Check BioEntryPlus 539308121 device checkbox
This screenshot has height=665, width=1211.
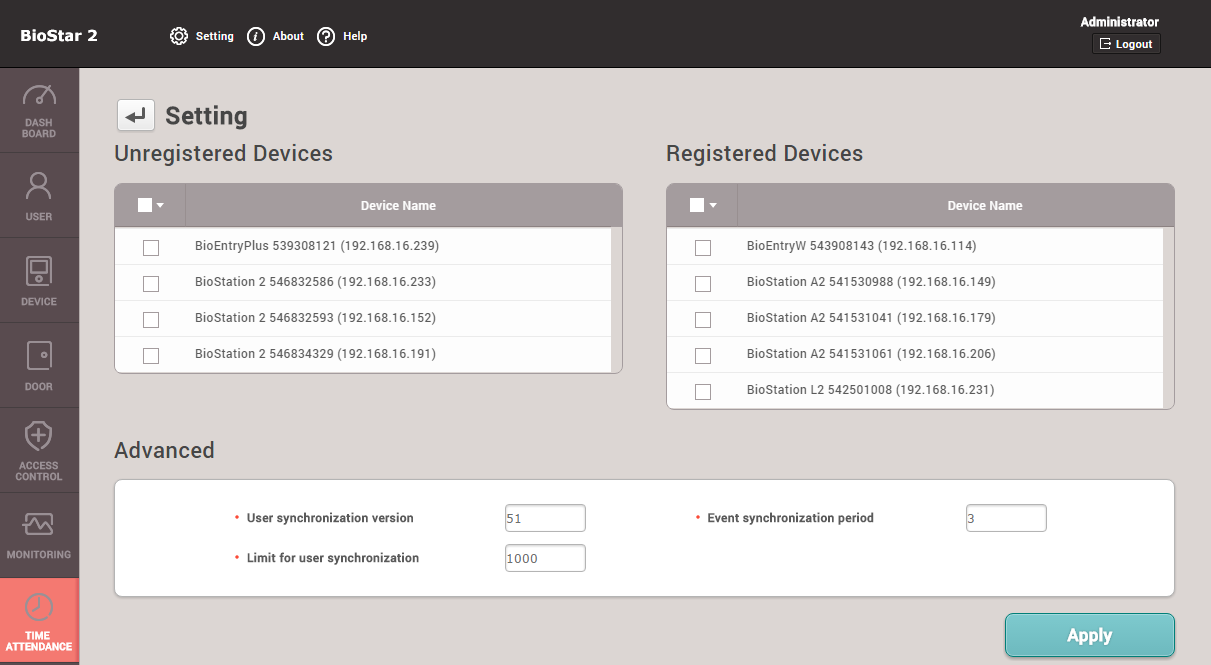click(151, 247)
